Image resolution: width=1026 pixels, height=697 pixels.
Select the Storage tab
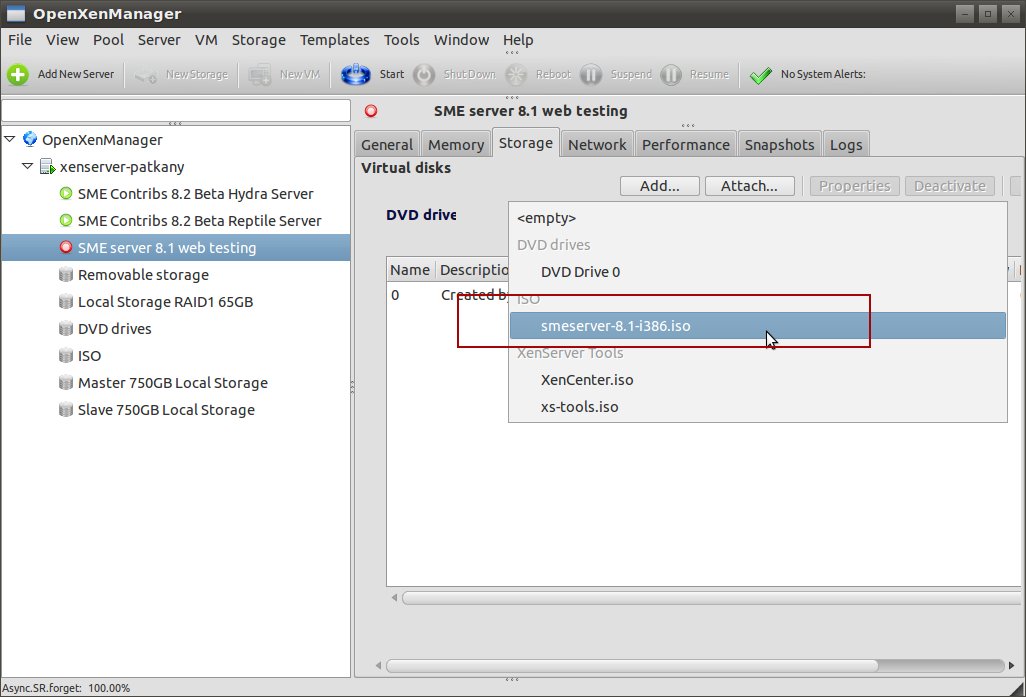click(x=525, y=143)
